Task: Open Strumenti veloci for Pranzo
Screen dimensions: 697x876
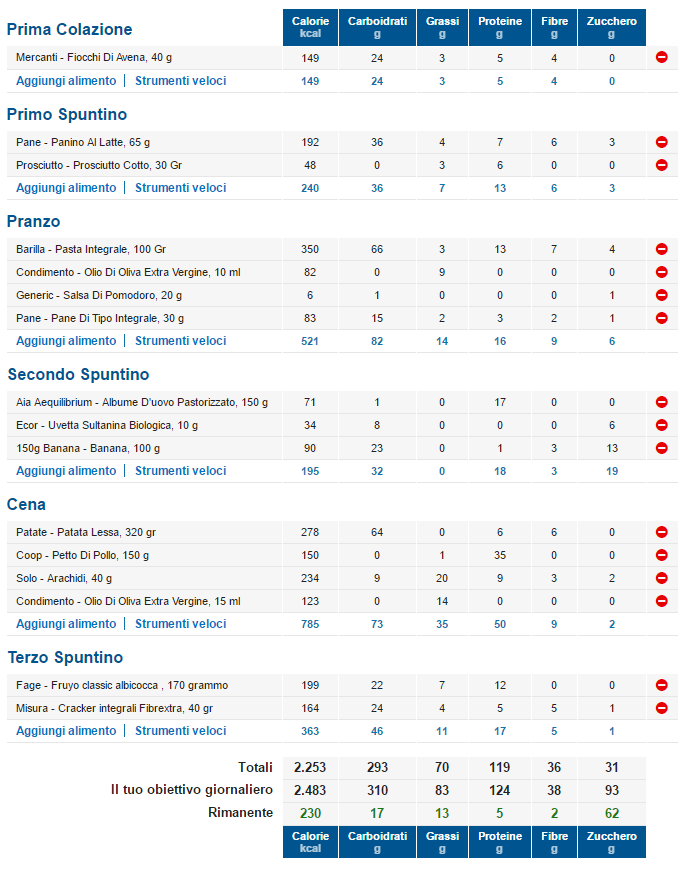Action: tap(181, 341)
